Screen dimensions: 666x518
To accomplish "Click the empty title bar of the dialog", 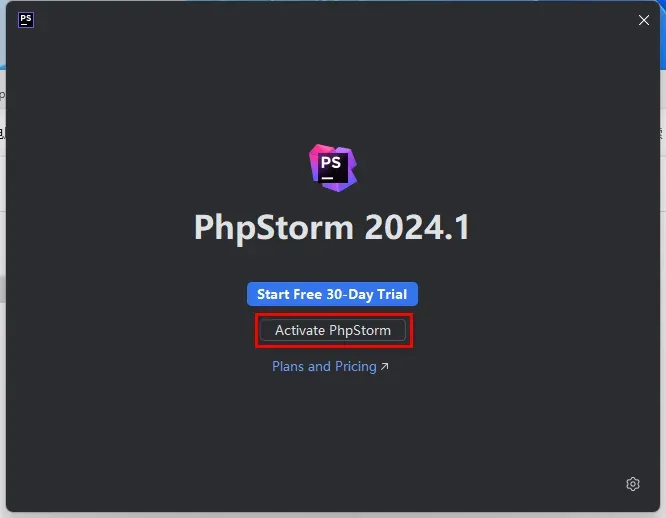I will (331, 20).
